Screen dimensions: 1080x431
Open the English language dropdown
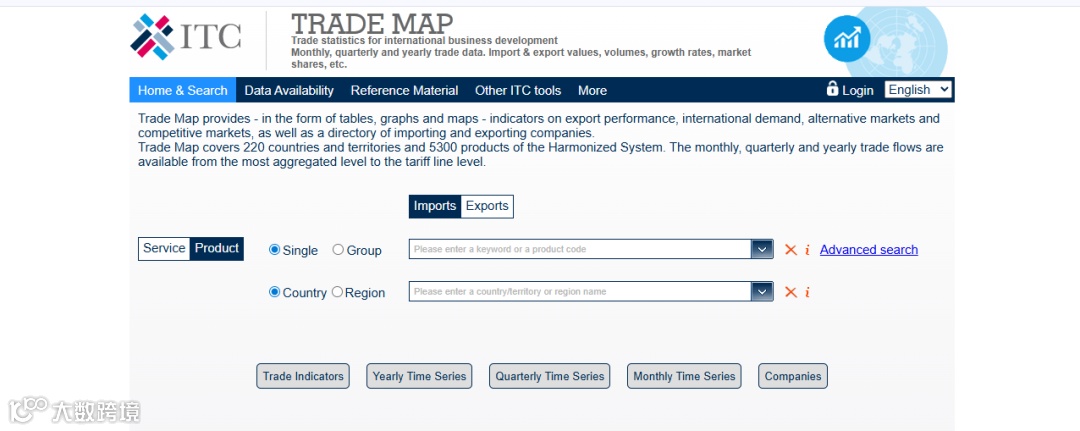point(919,90)
